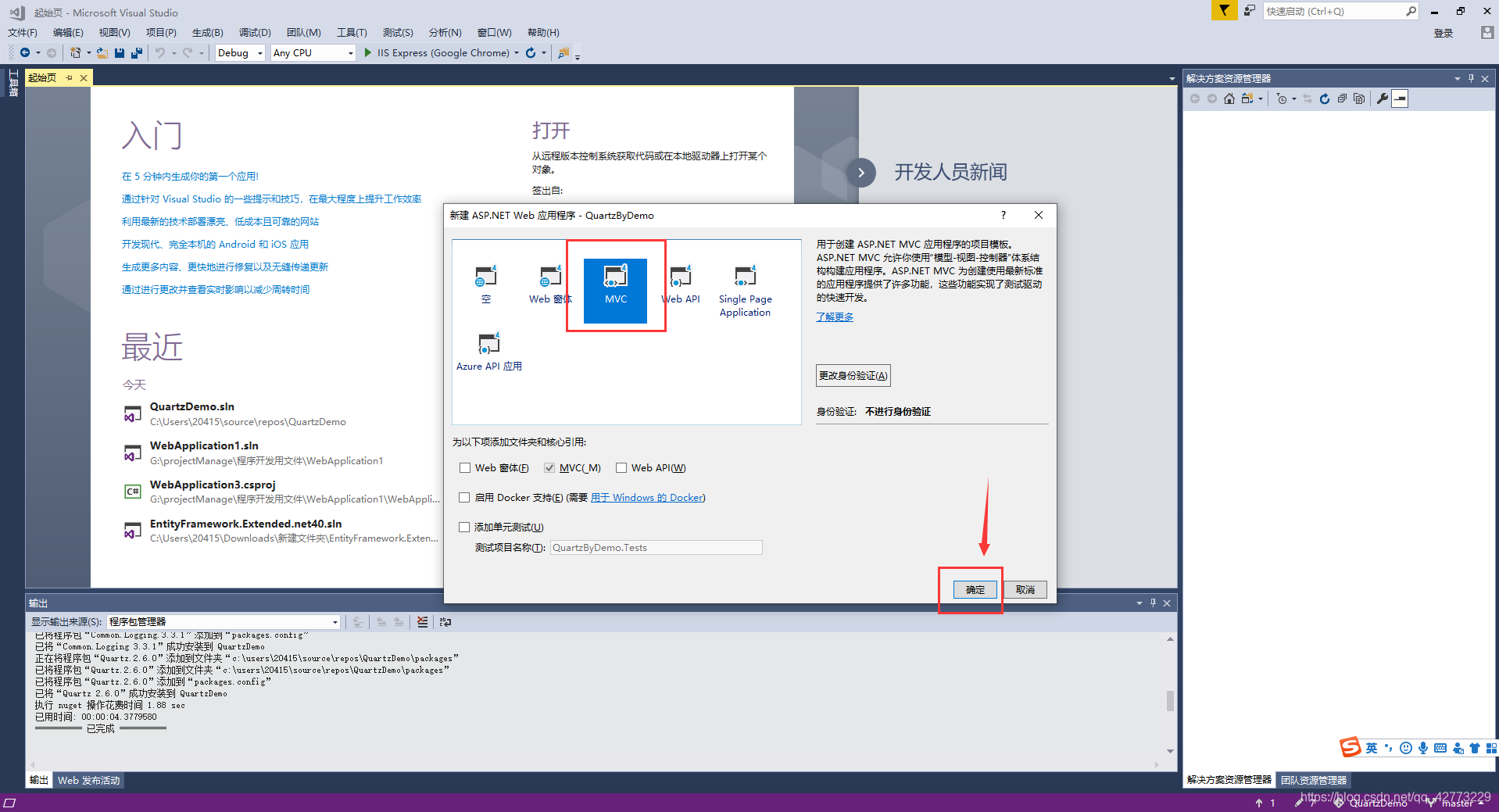
Task: Toggle Web 窗体 checkbox
Action: click(x=465, y=467)
